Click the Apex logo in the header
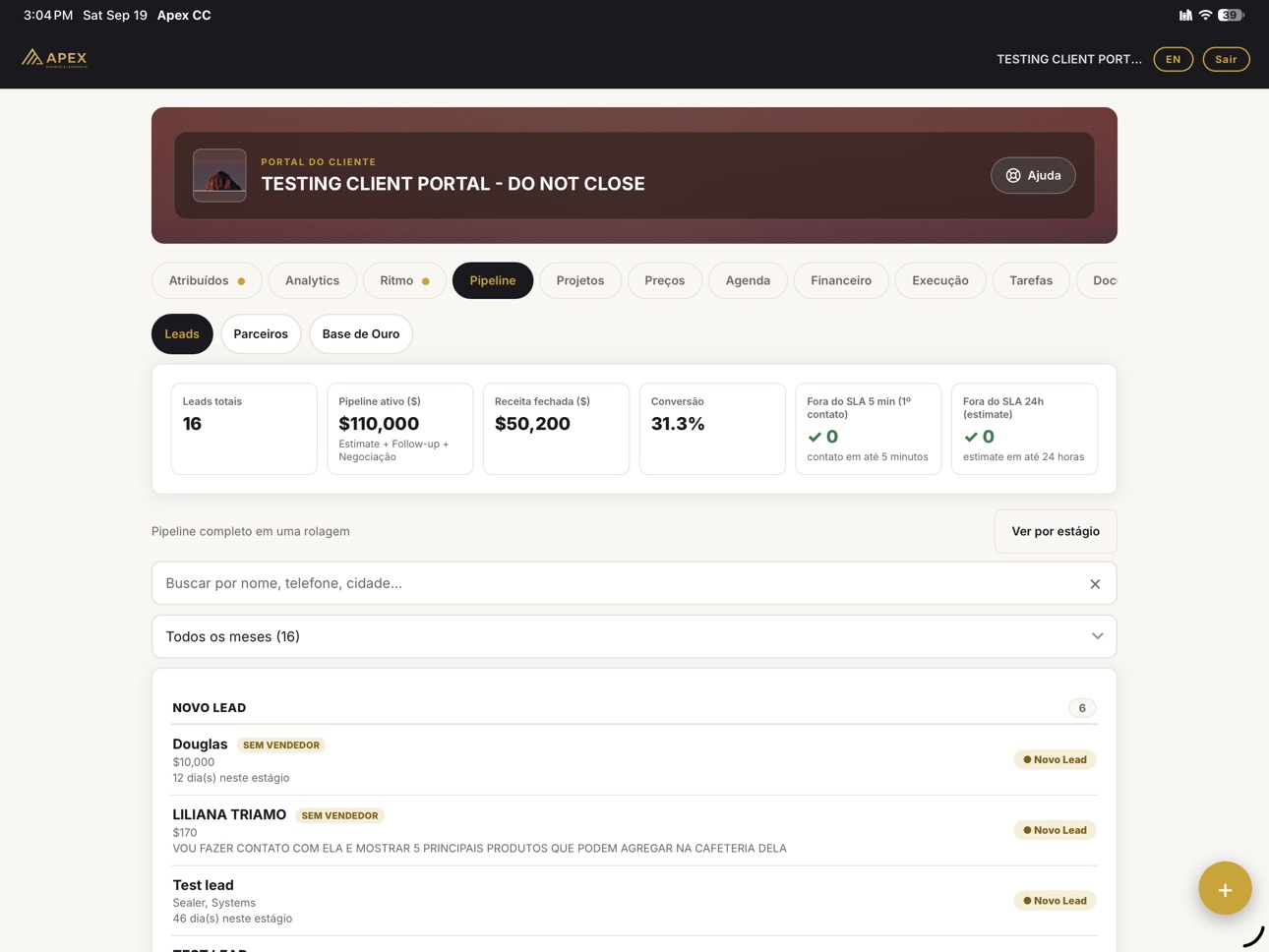1269x952 pixels. click(x=54, y=58)
